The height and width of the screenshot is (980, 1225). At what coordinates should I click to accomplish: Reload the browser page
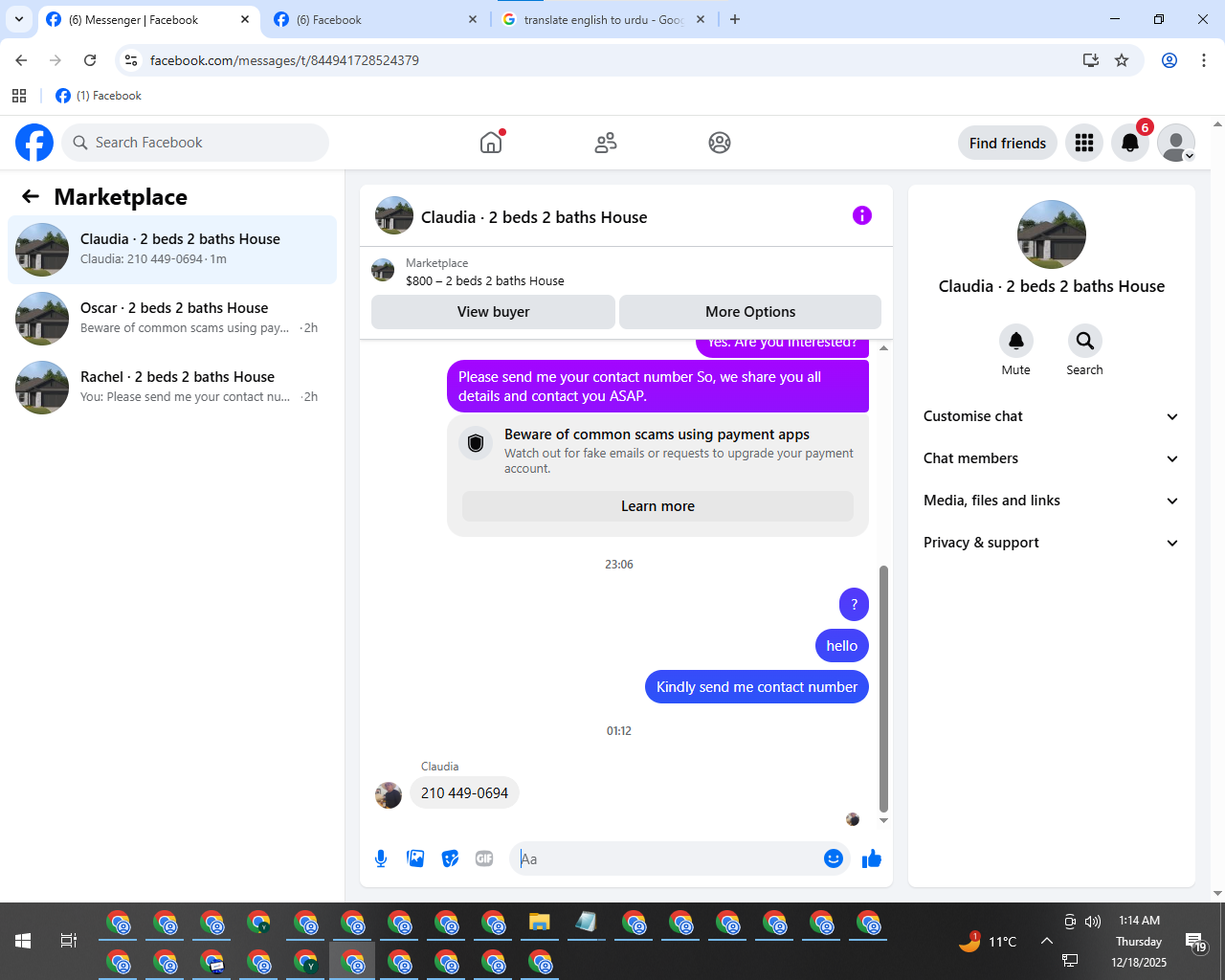tap(90, 60)
